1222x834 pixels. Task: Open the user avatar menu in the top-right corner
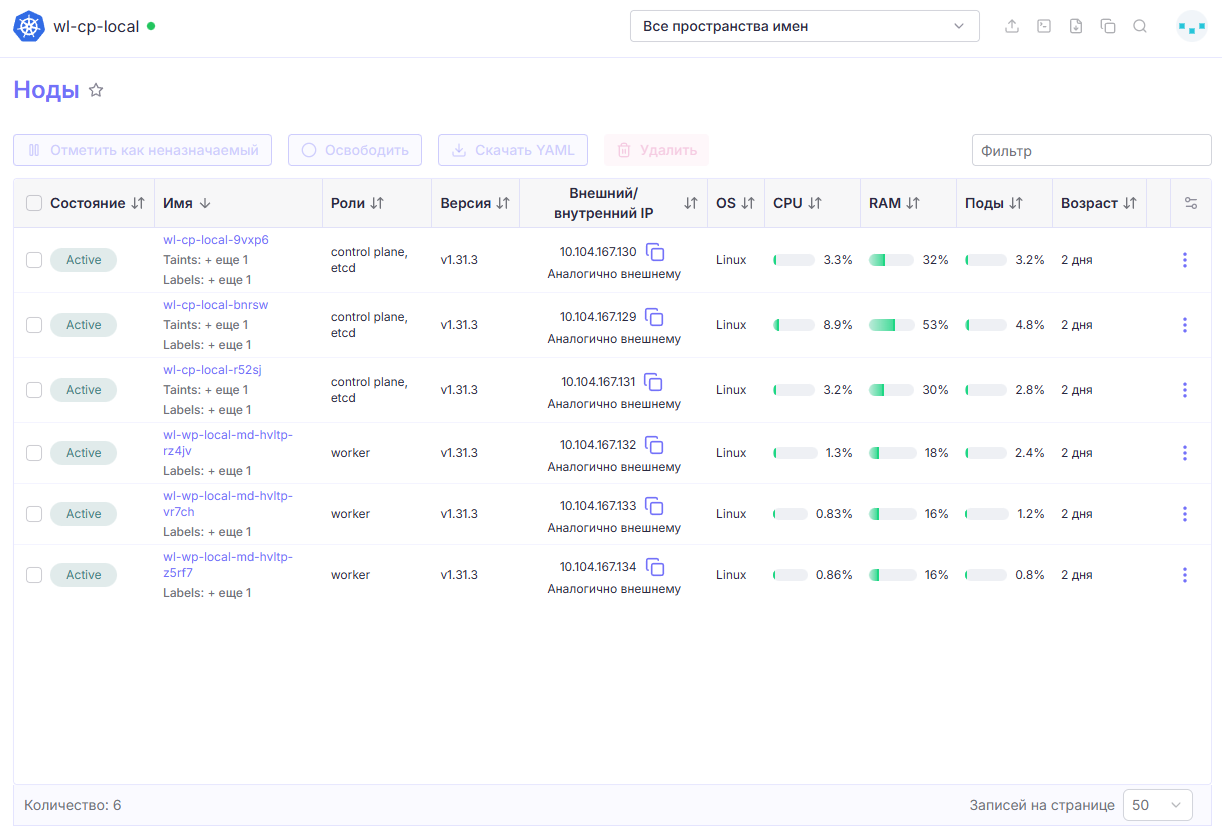[1192, 26]
